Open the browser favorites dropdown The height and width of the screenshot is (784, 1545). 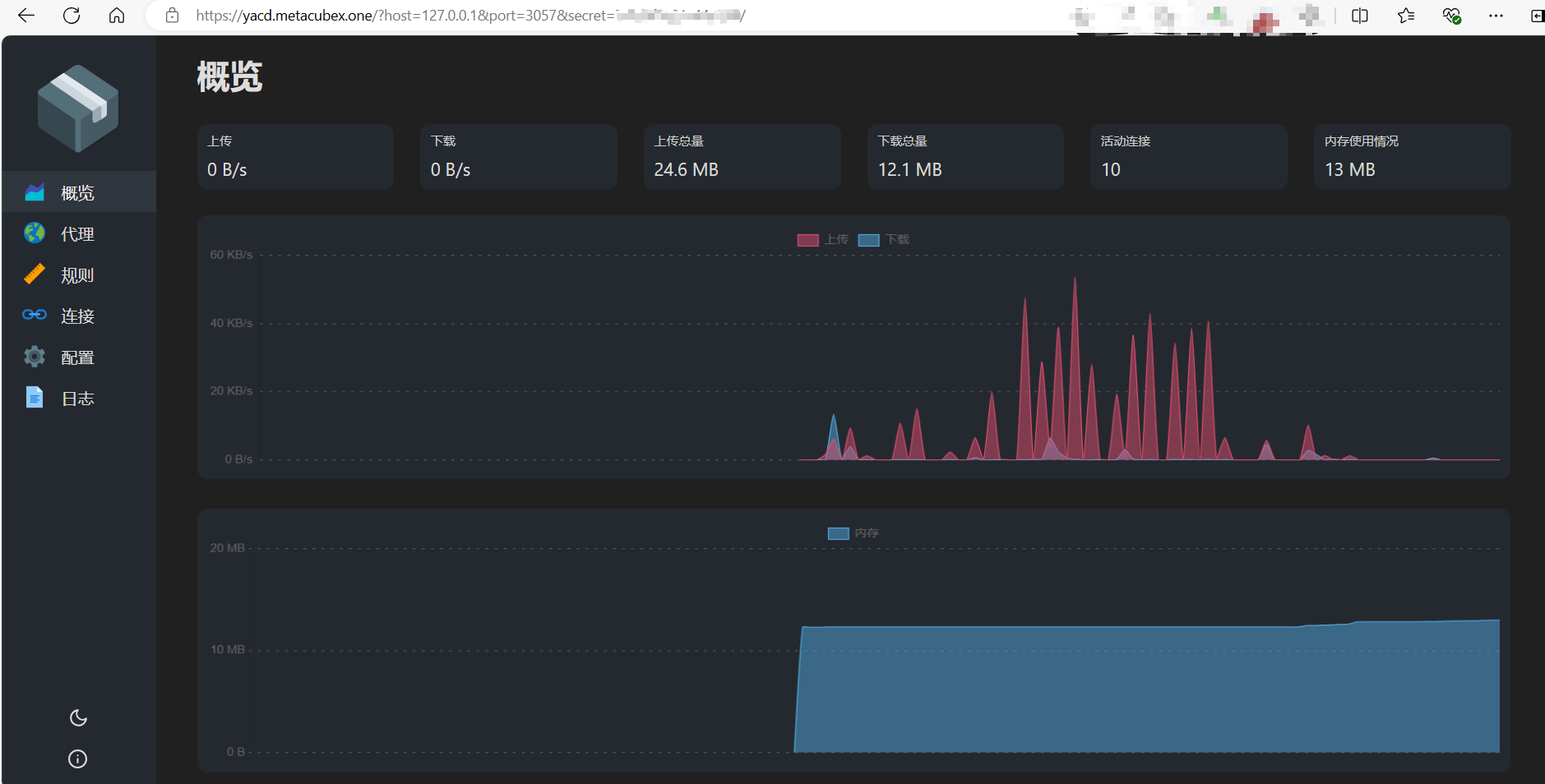1404,14
